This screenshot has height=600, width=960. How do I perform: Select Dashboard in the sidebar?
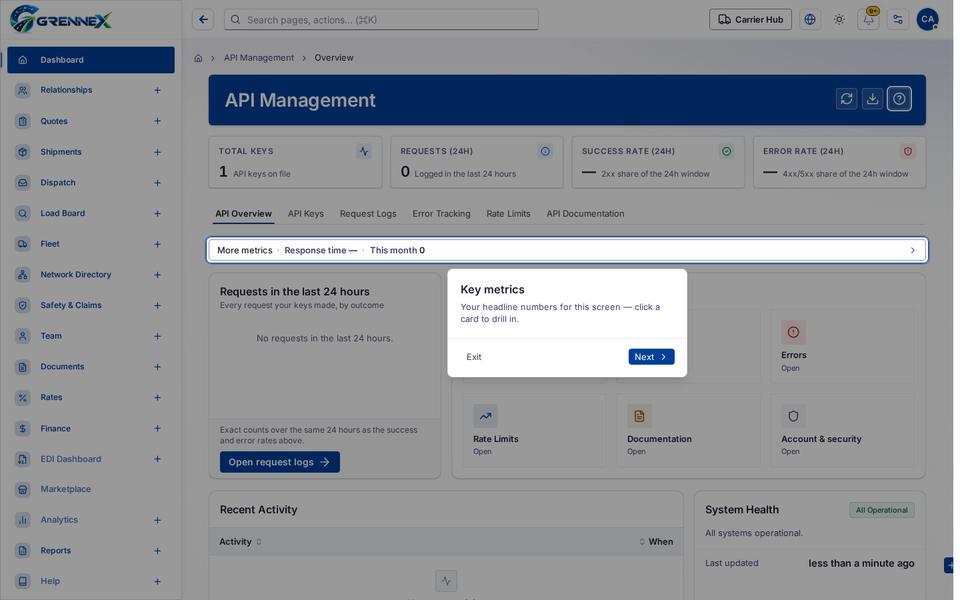pyautogui.click(x=91, y=60)
